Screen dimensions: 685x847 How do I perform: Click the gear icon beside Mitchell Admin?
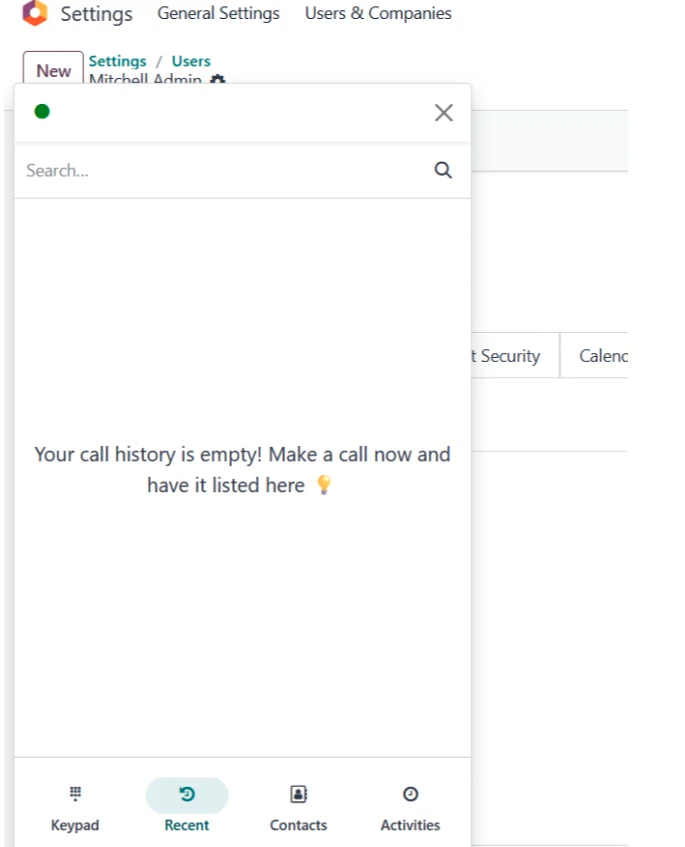(x=217, y=79)
